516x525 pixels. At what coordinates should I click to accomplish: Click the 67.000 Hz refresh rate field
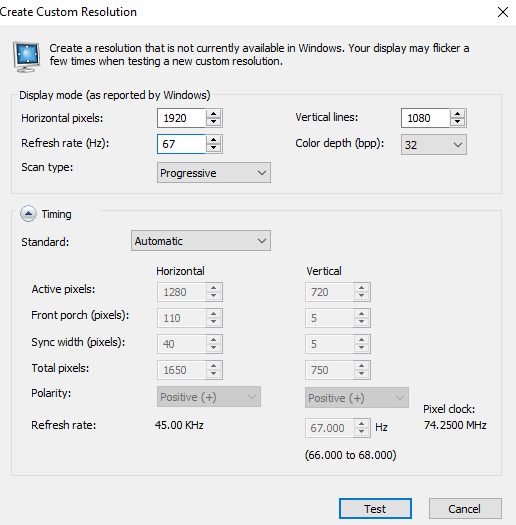click(329, 428)
